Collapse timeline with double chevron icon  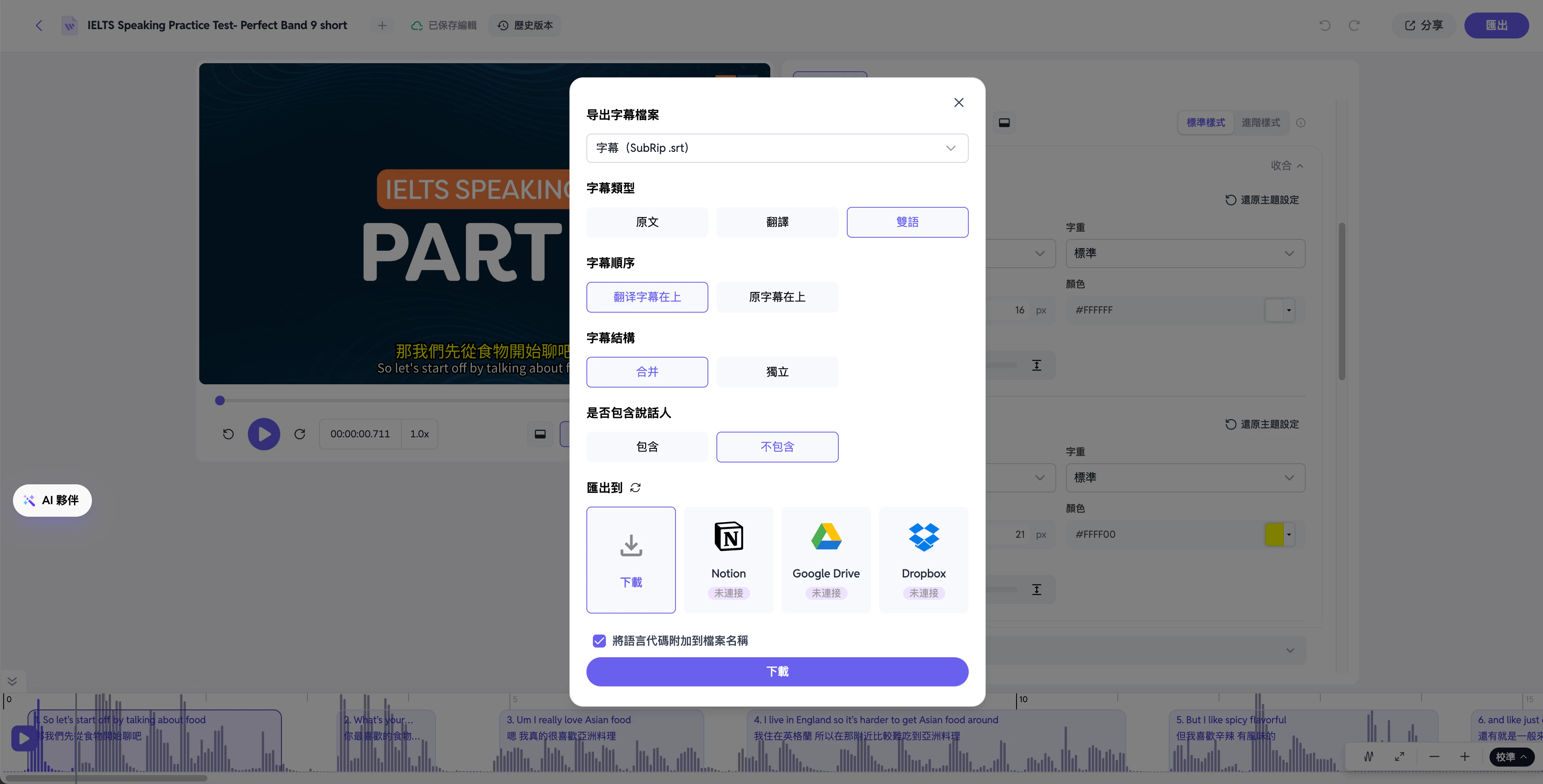12,681
